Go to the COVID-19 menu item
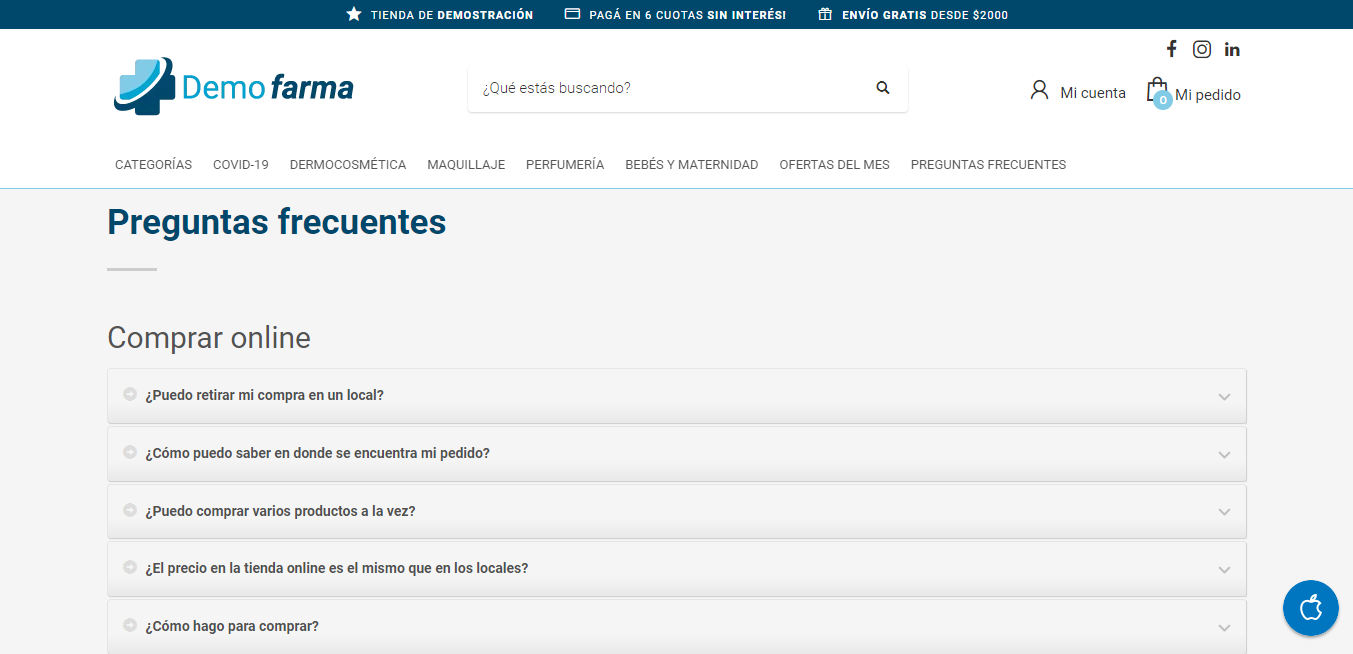This screenshot has width=1353, height=654. click(241, 165)
